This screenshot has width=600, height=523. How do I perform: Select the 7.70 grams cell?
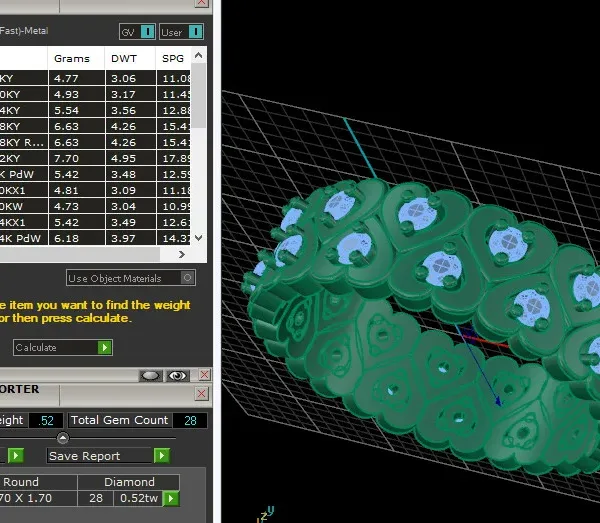(77, 158)
